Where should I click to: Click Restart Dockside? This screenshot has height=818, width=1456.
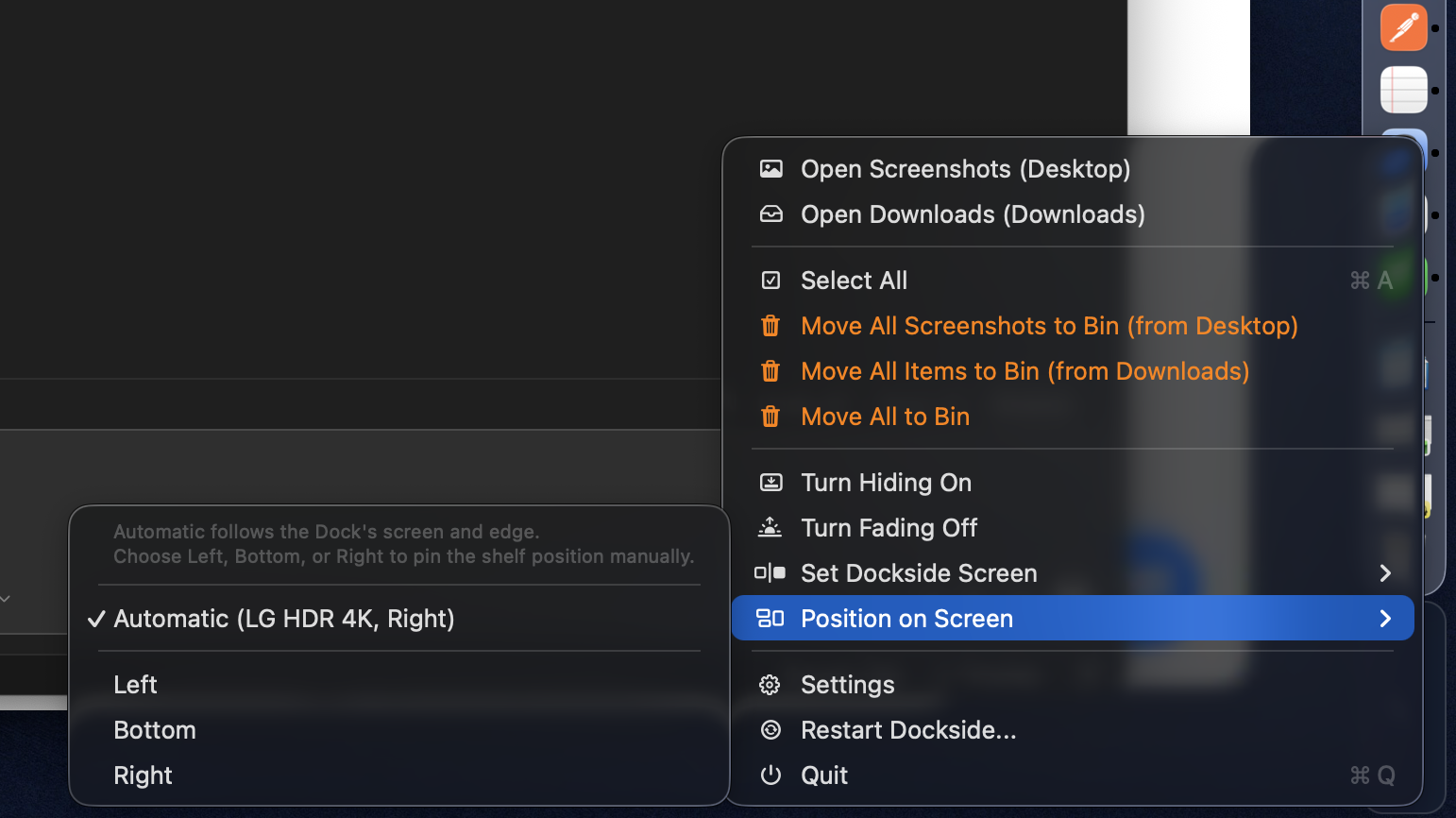908,729
